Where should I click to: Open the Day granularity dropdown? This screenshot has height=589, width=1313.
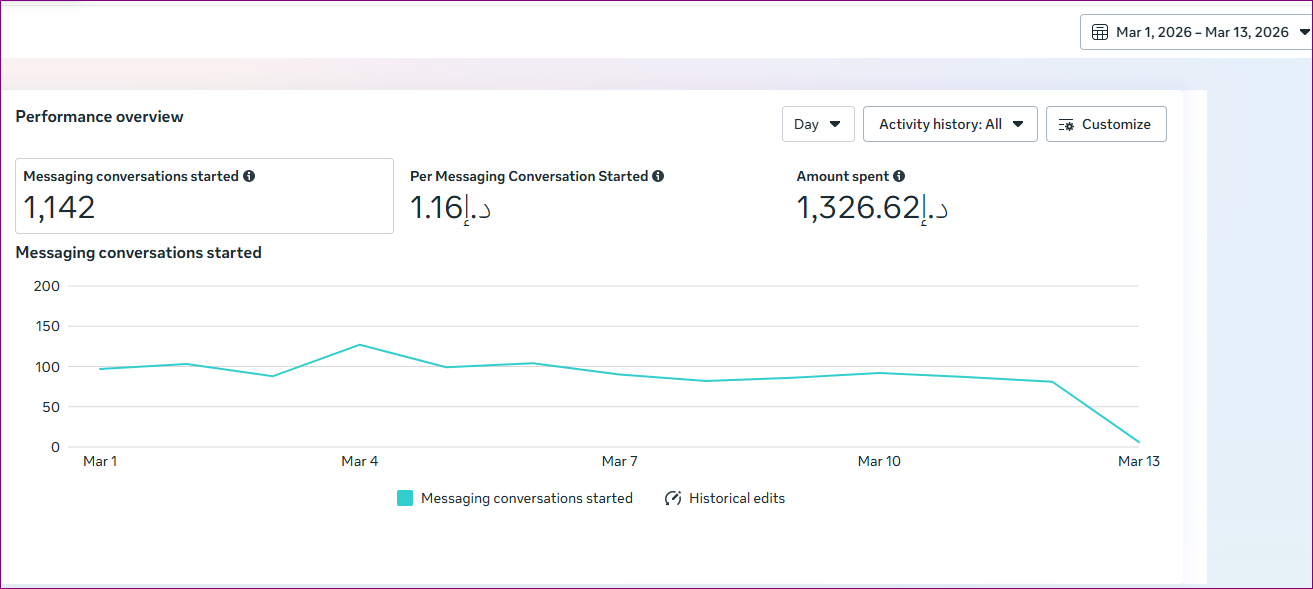click(817, 124)
